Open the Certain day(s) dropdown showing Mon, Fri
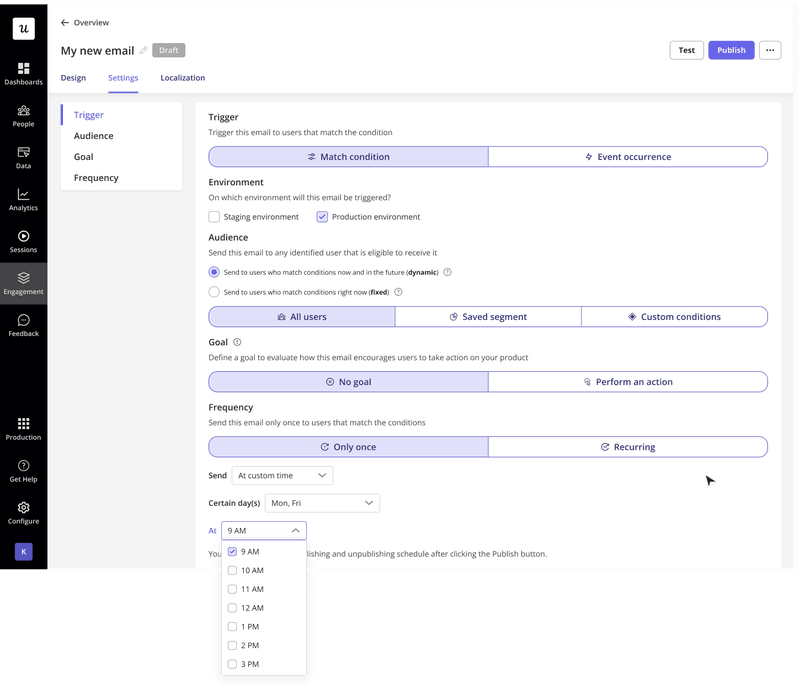800x689 pixels. tap(322, 503)
